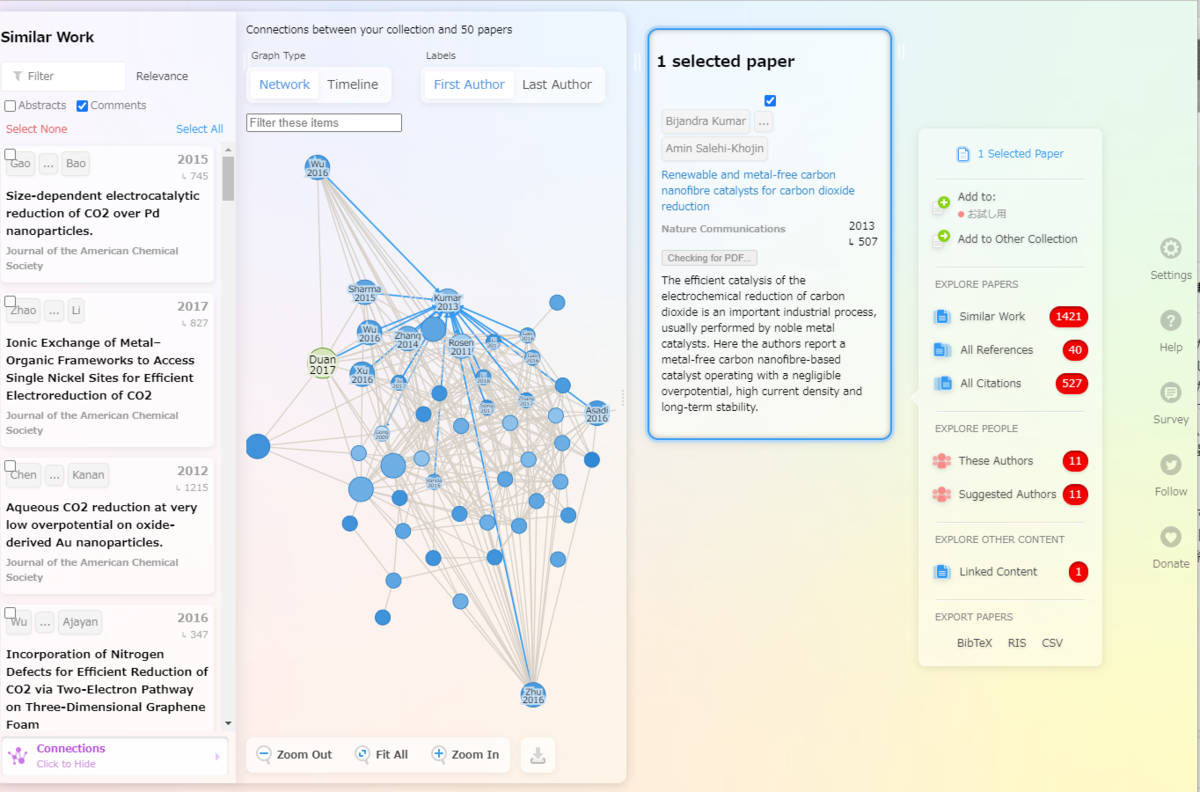Screen dimensions: 1200x792
Task: Click the Similar Work papers icon
Action: click(x=942, y=317)
